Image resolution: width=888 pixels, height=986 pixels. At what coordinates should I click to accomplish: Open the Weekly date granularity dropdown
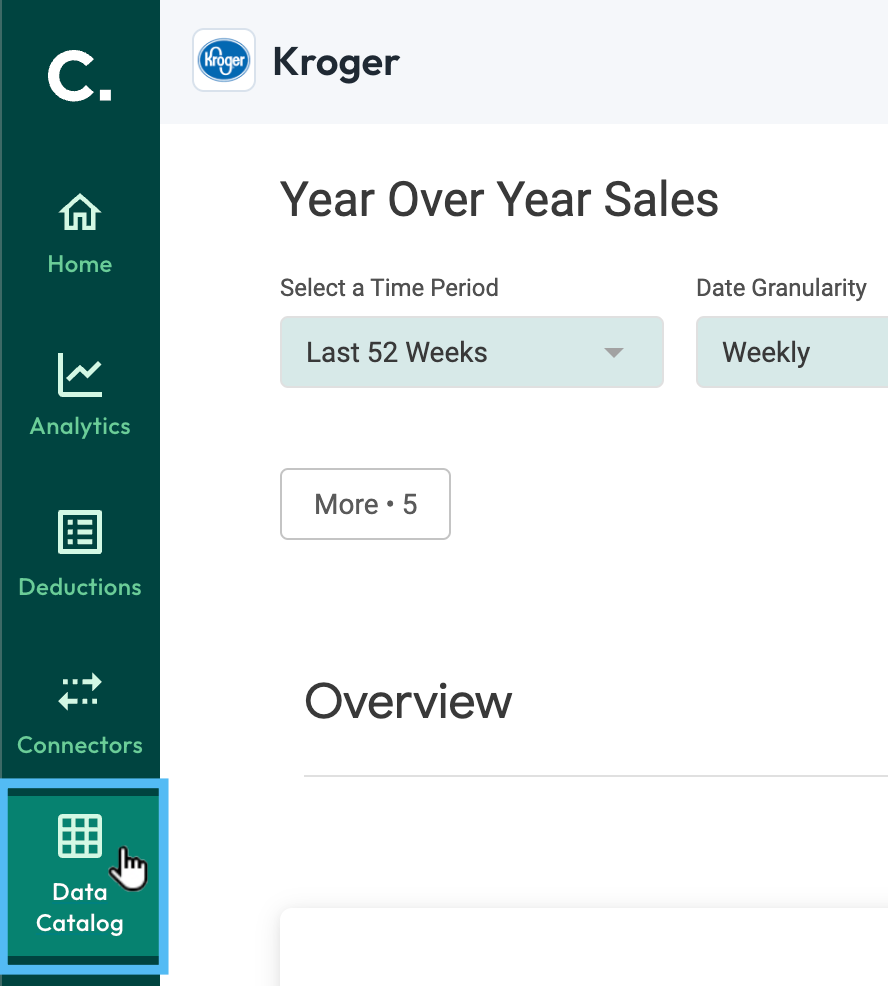[792, 352]
